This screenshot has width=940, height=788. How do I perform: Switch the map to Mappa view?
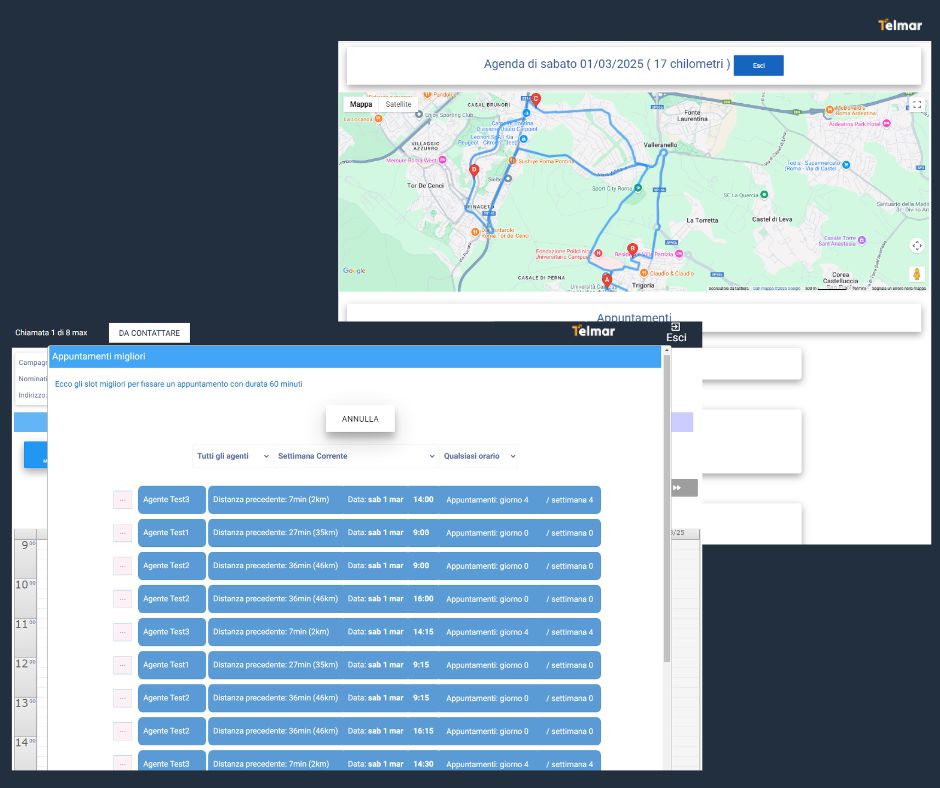pos(361,104)
